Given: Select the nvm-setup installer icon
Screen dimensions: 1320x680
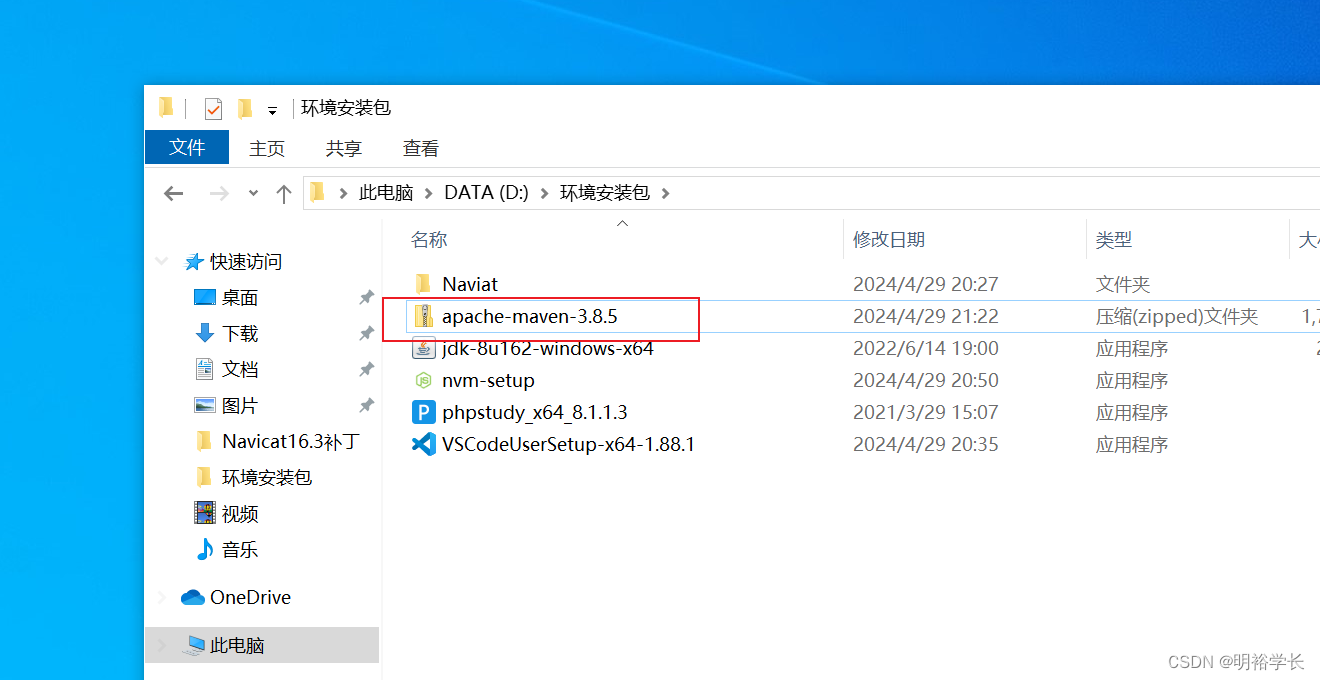Looking at the screenshot, I should click(x=424, y=380).
